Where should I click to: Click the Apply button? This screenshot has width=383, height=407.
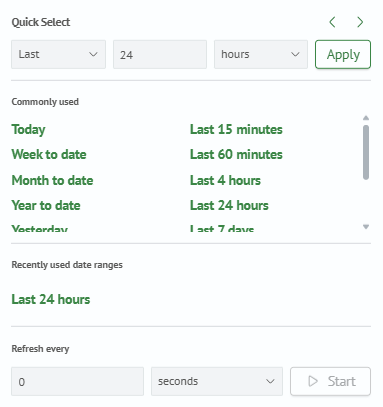(343, 54)
